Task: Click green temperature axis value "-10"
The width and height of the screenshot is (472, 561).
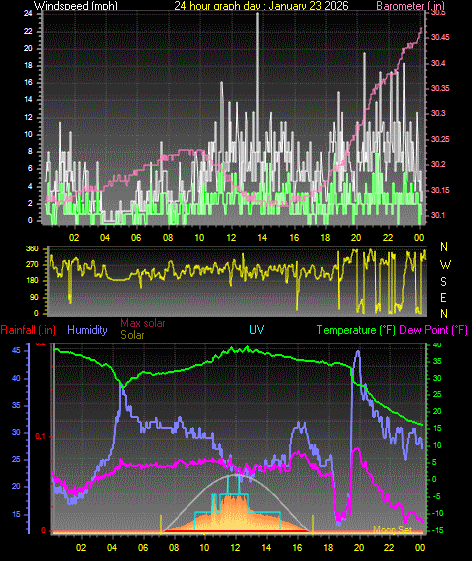Action: tap(437, 513)
